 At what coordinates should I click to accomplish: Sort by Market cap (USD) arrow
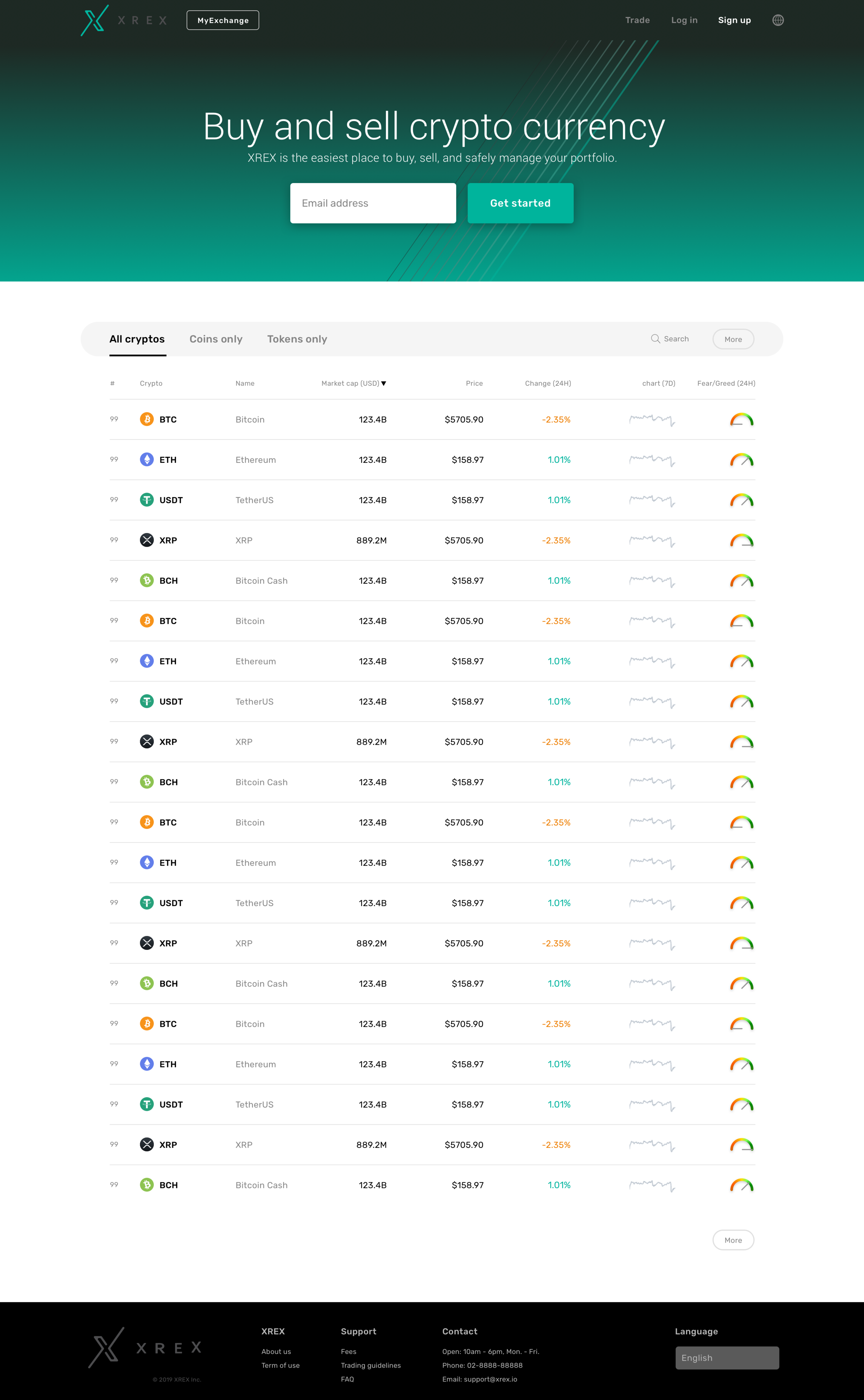point(383,384)
